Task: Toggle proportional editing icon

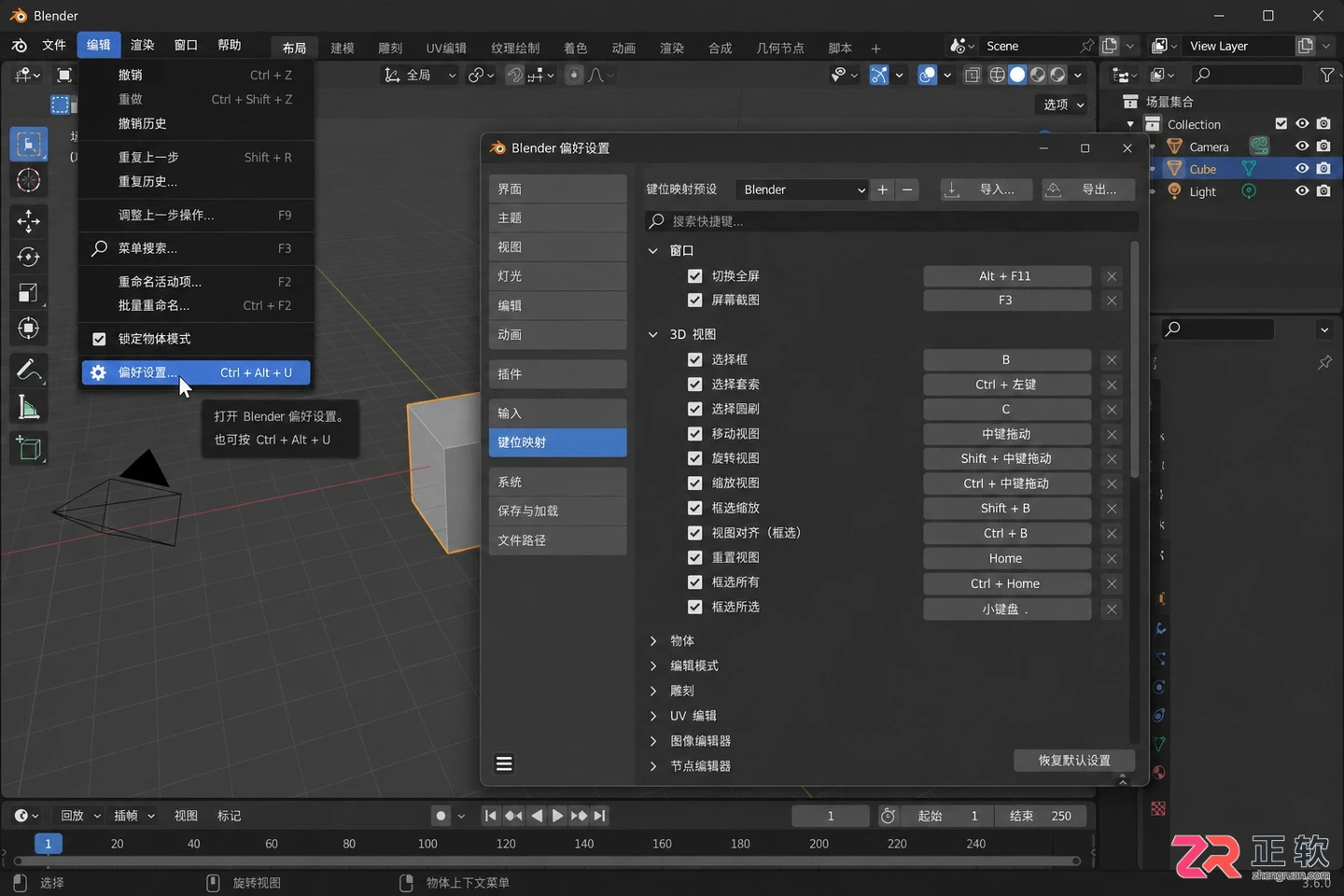Action: [x=574, y=75]
